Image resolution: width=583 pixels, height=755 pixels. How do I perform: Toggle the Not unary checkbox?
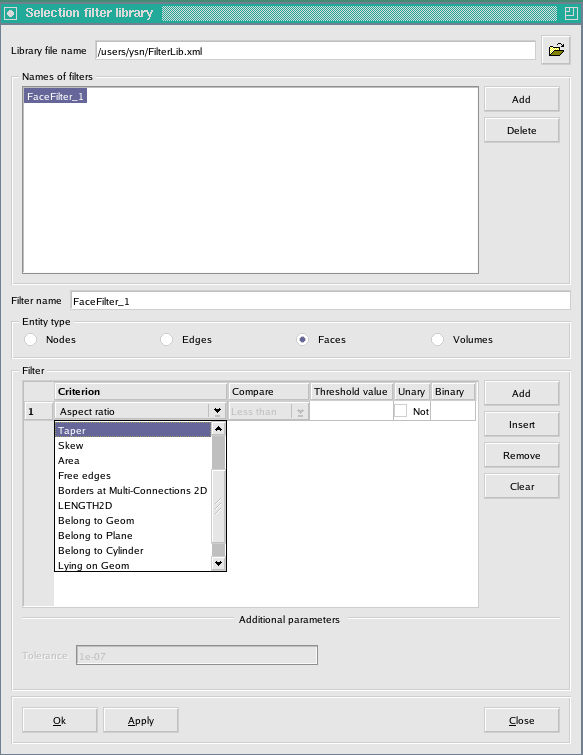tap(401, 411)
